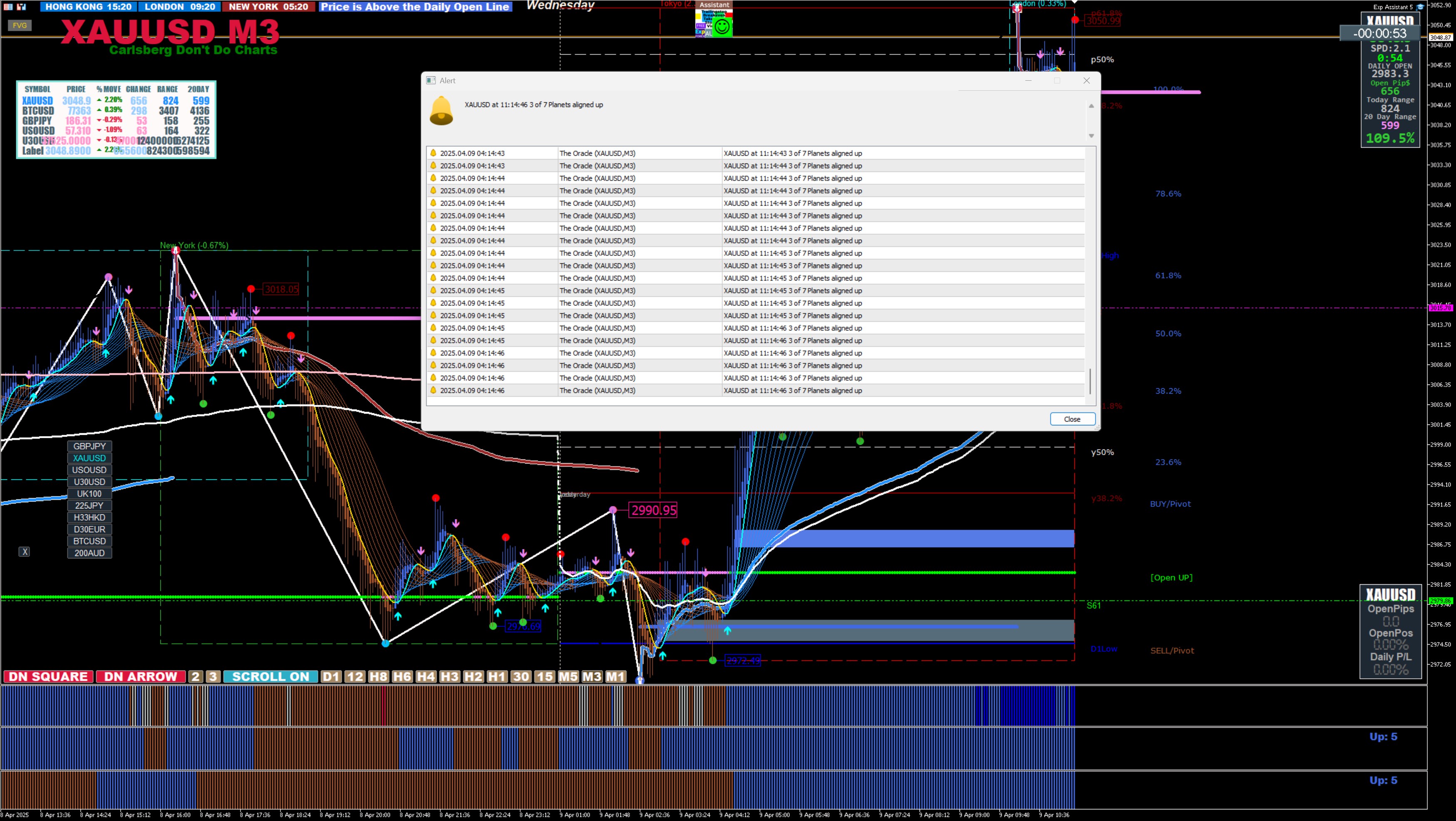The image size is (1456, 821).
Task: Toggle the SCROLL ON button
Action: [x=270, y=676]
